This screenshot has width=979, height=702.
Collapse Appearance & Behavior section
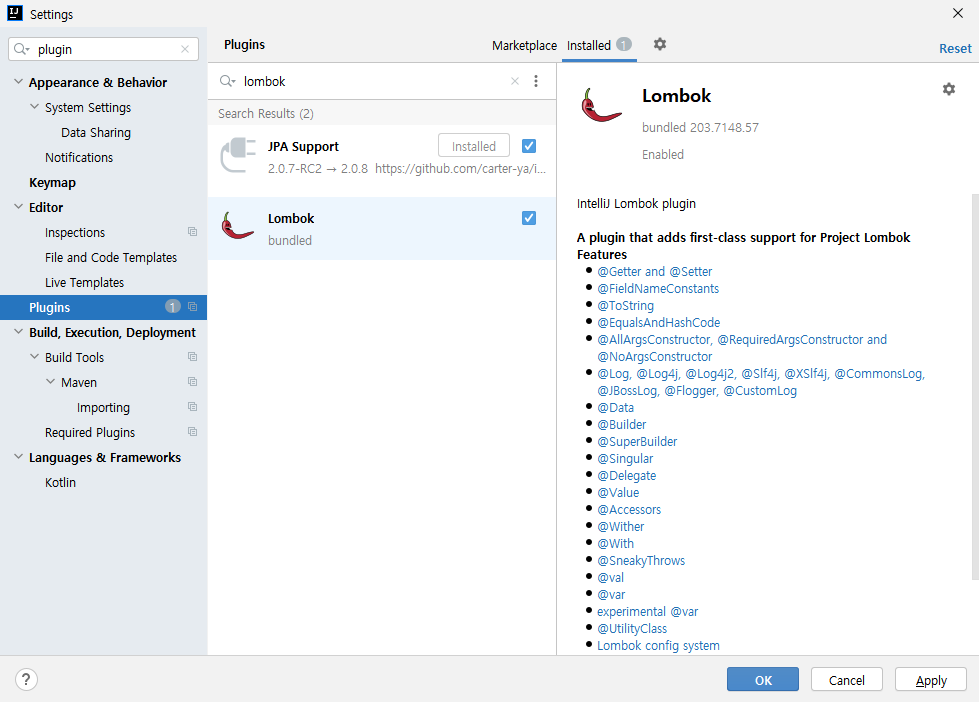[x=19, y=82]
